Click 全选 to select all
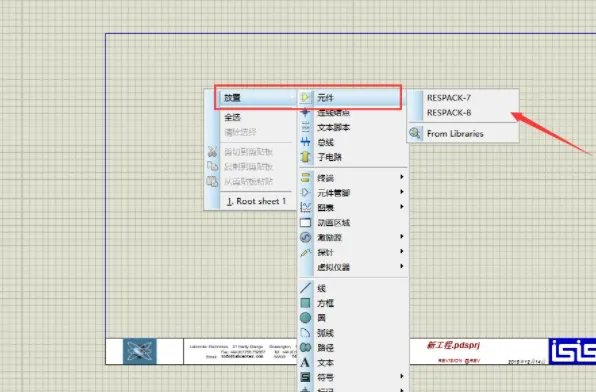The height and width of the screenshot is (392, 596). click(x=232, y=117)
